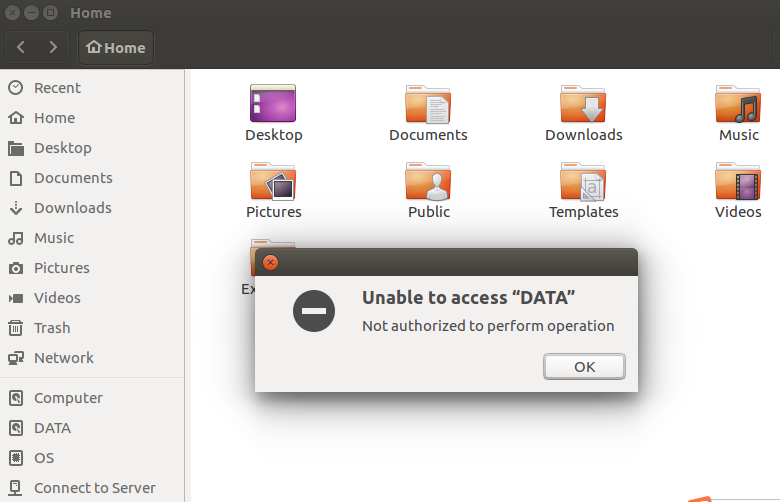Open the Public folder icon
The image size is (780, 502).
pos(428,181)
